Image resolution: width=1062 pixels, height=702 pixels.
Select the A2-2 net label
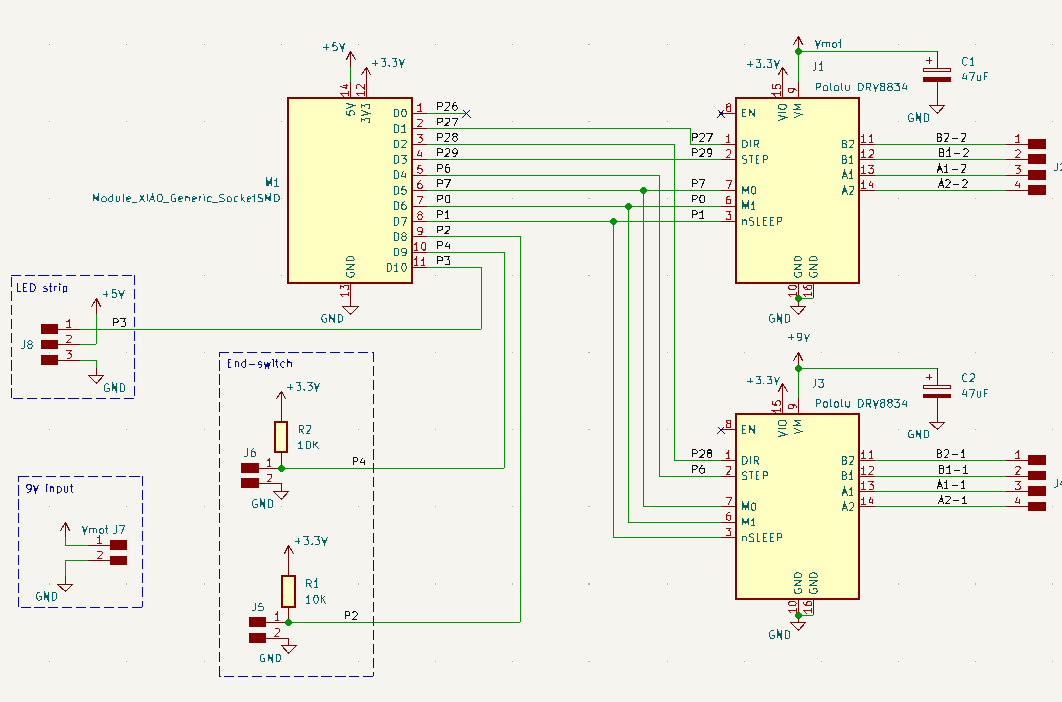953,184
